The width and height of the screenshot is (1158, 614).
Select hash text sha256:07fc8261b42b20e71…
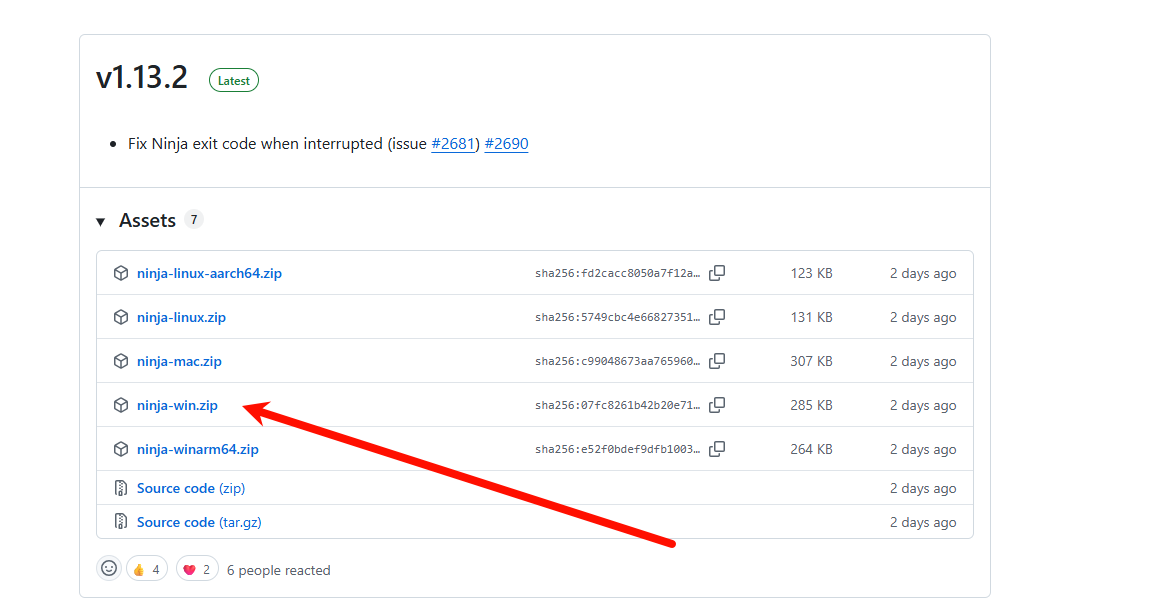pyautogui.click(x=617, y=405)
